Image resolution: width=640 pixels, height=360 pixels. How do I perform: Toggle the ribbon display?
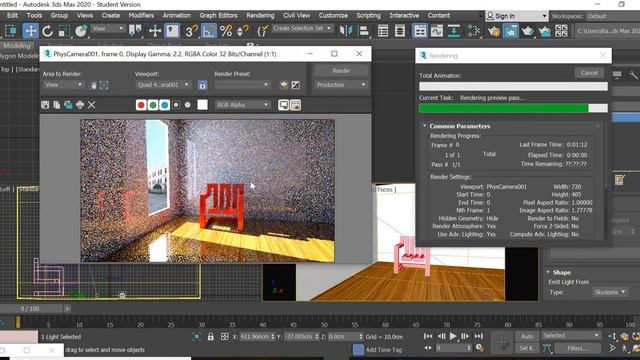[x=420, y=31]
